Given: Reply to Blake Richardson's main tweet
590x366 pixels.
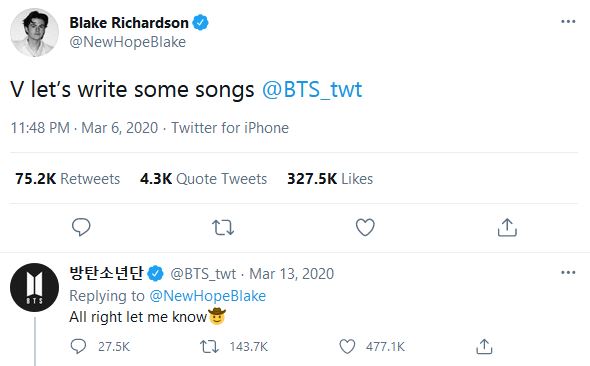Looking at the screenshot, I should (81, 227).
